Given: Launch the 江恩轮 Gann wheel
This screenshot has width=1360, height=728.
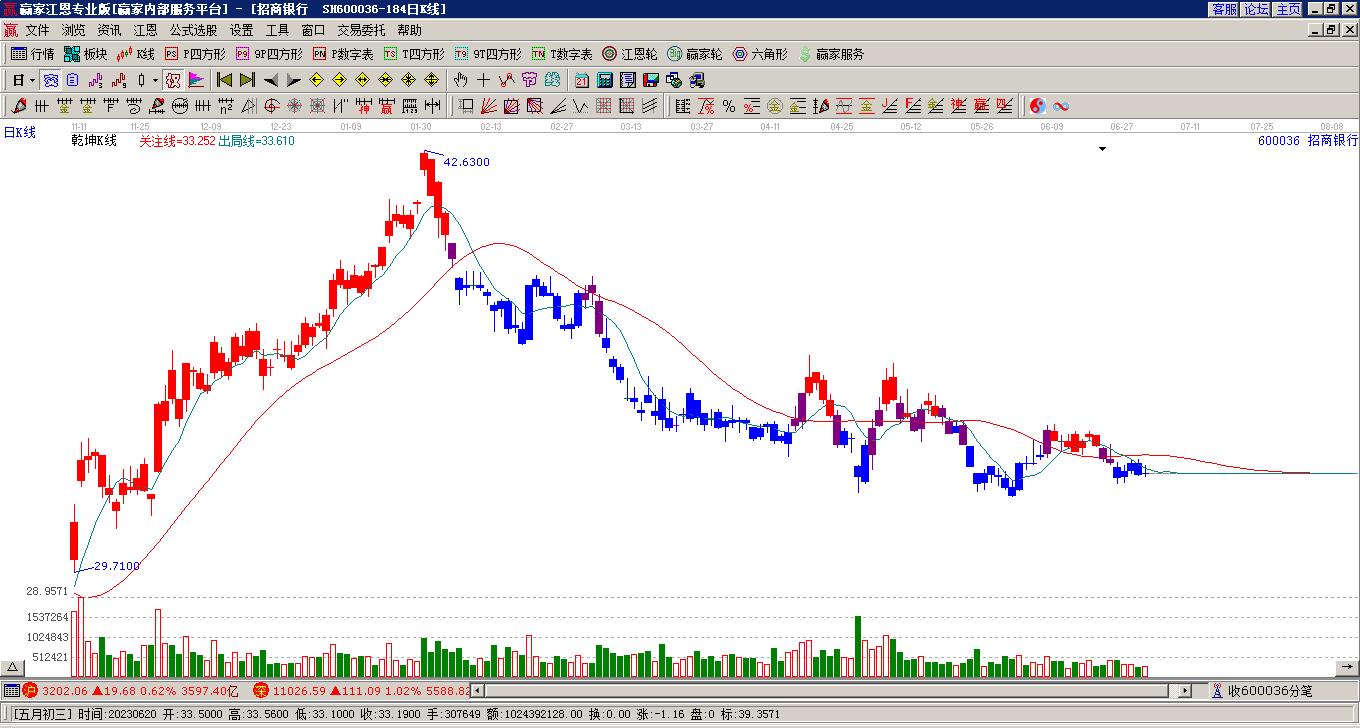Looking at the screenshot, I should [x=630, y=54].
